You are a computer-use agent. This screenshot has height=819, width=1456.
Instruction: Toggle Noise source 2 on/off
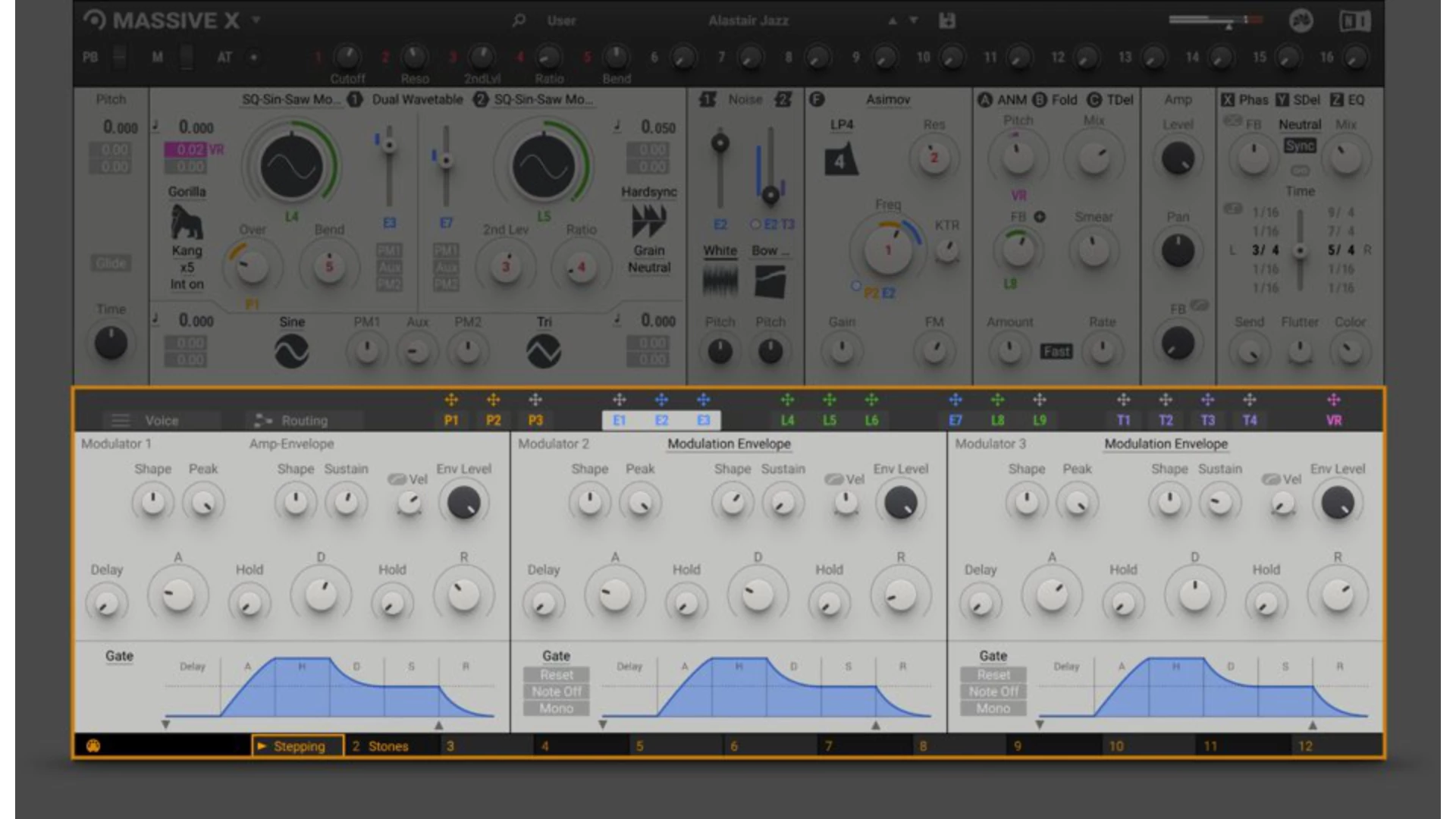tap(783, 99)
